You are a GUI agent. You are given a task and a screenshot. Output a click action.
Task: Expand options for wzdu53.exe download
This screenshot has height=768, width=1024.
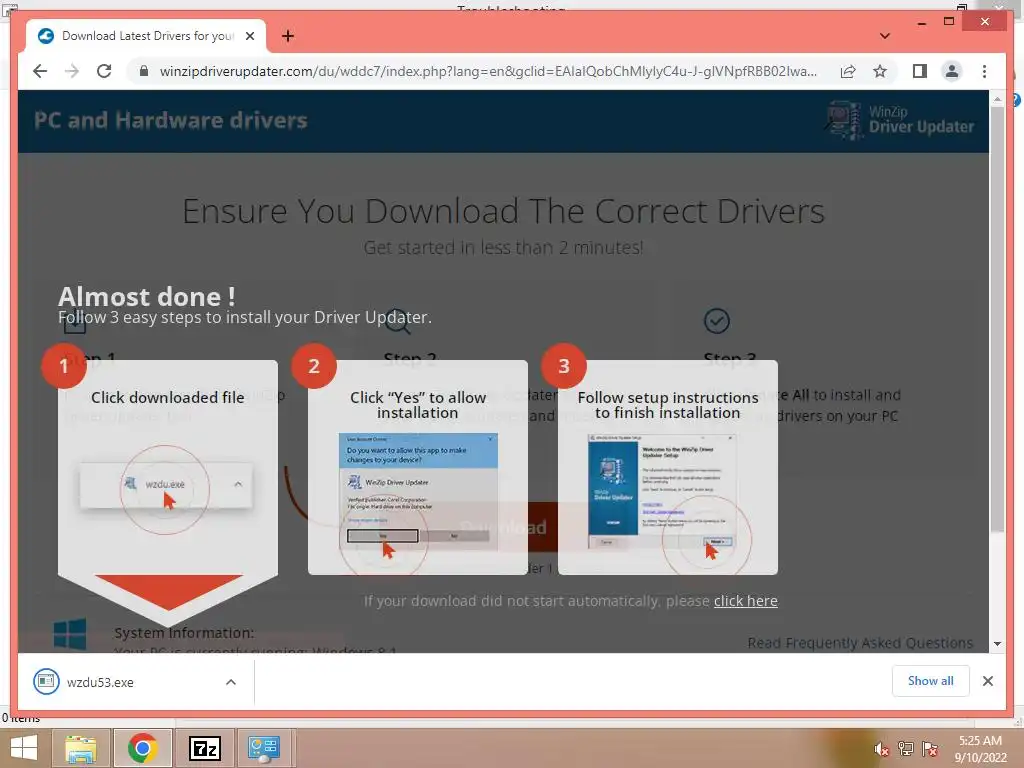[231, 682]
